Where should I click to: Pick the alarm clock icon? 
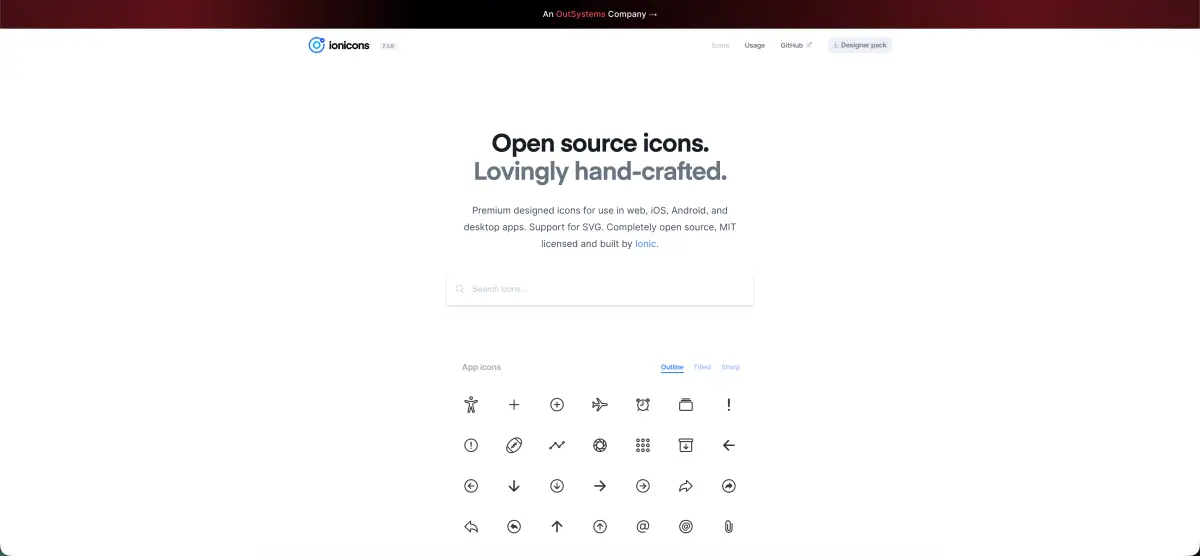(x=643, y=405)
